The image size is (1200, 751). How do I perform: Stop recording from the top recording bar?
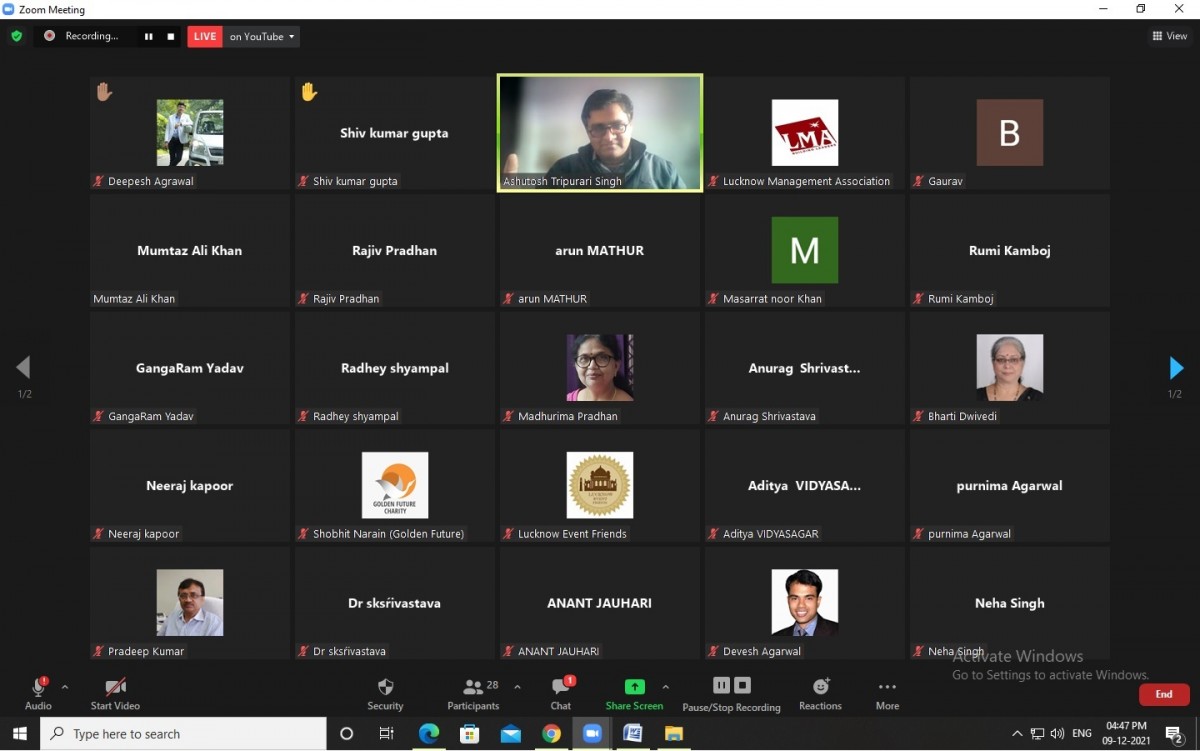click(x=171, y=37)
